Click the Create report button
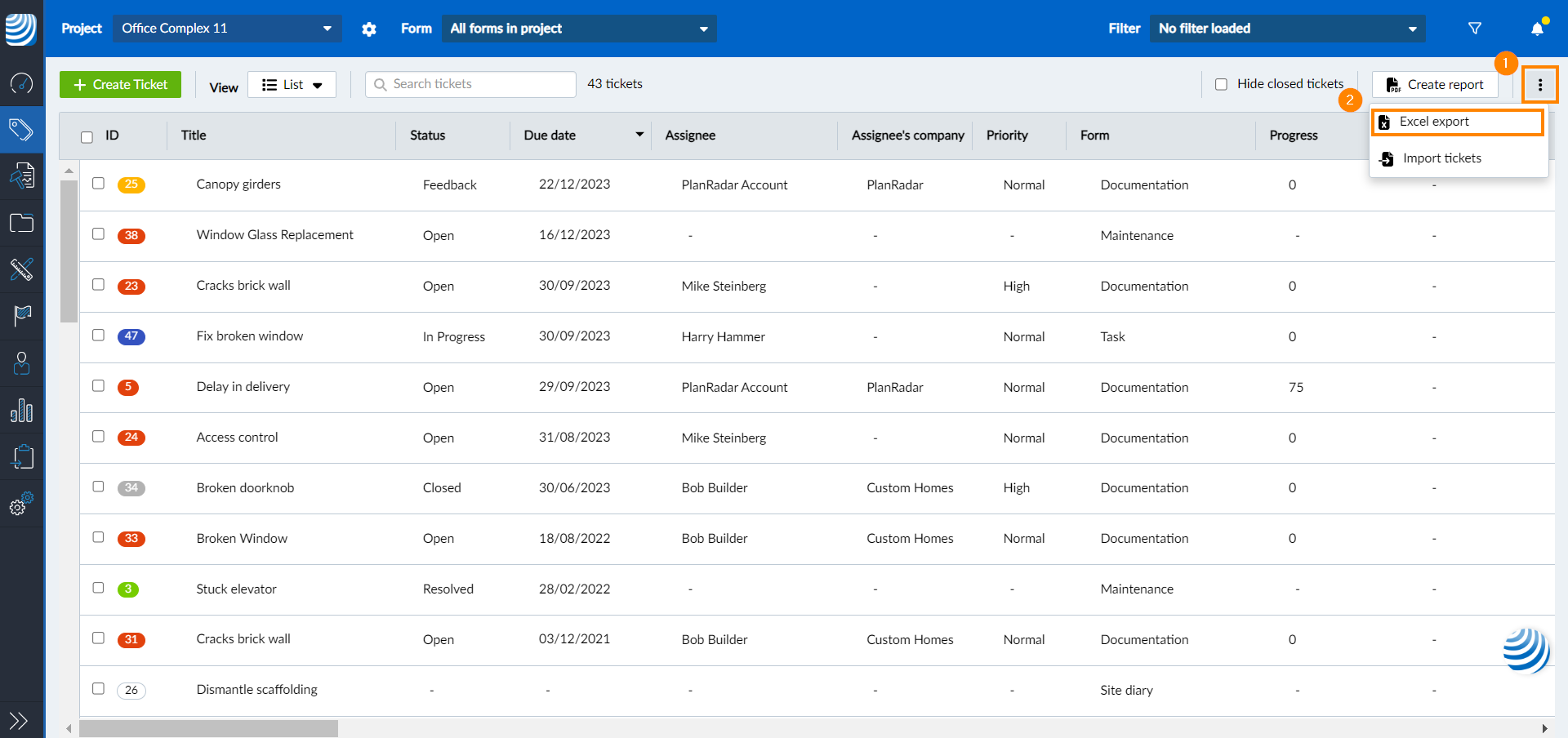The height and width of the screenshot is (738, 1568). [x=1435, y=85]
